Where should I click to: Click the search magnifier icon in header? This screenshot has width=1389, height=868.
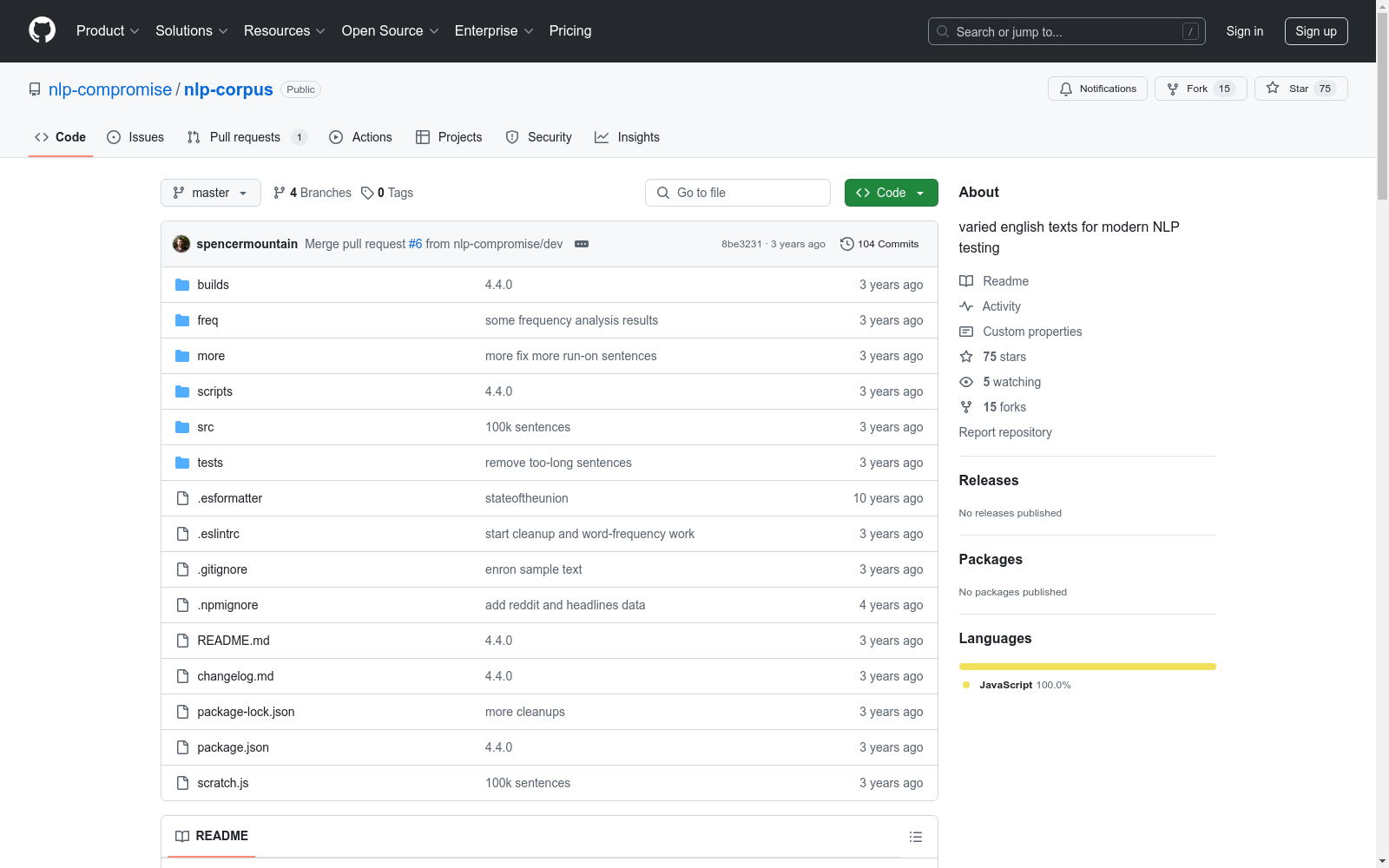(x=943, y=31)
